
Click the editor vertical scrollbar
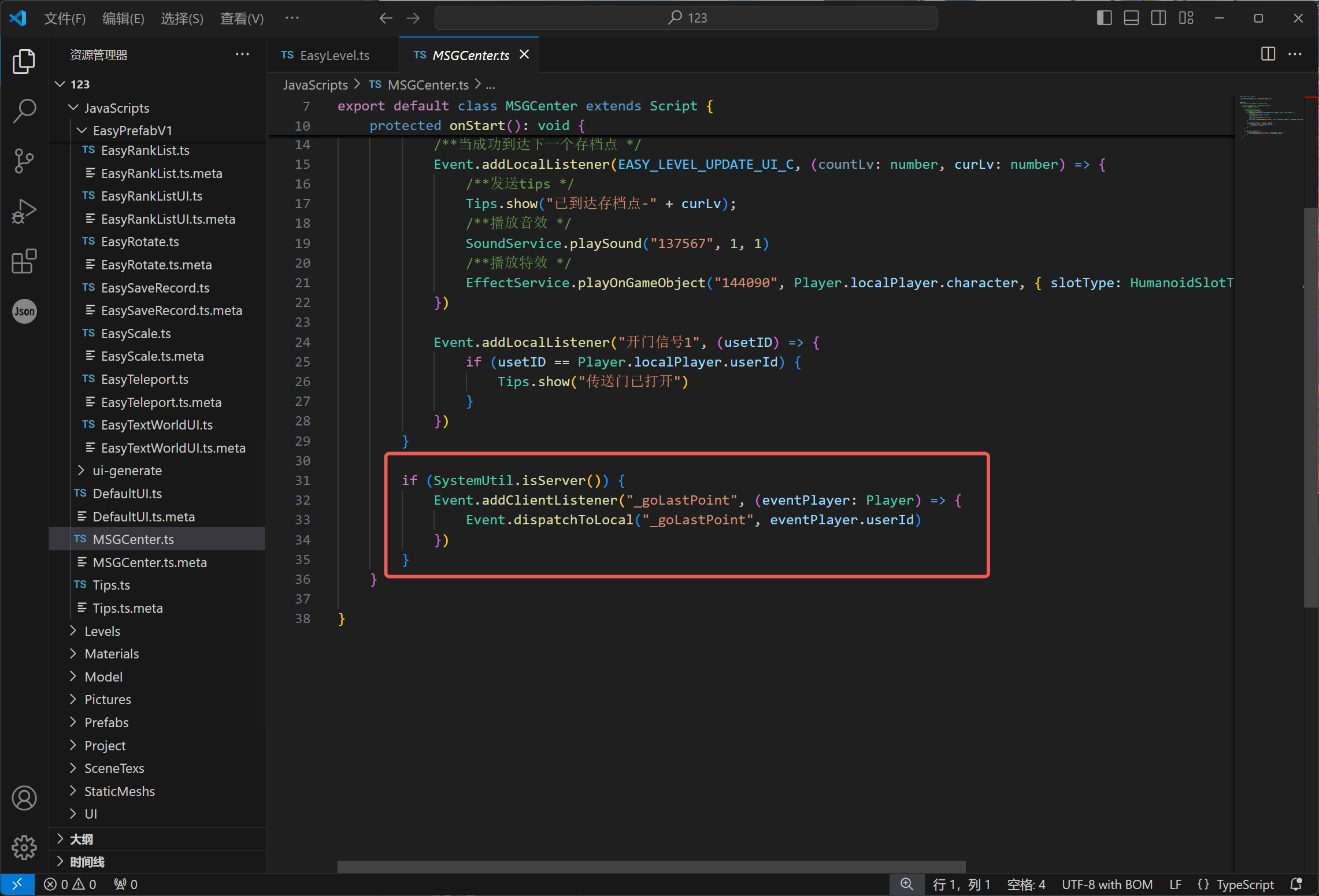[1311, 407]
